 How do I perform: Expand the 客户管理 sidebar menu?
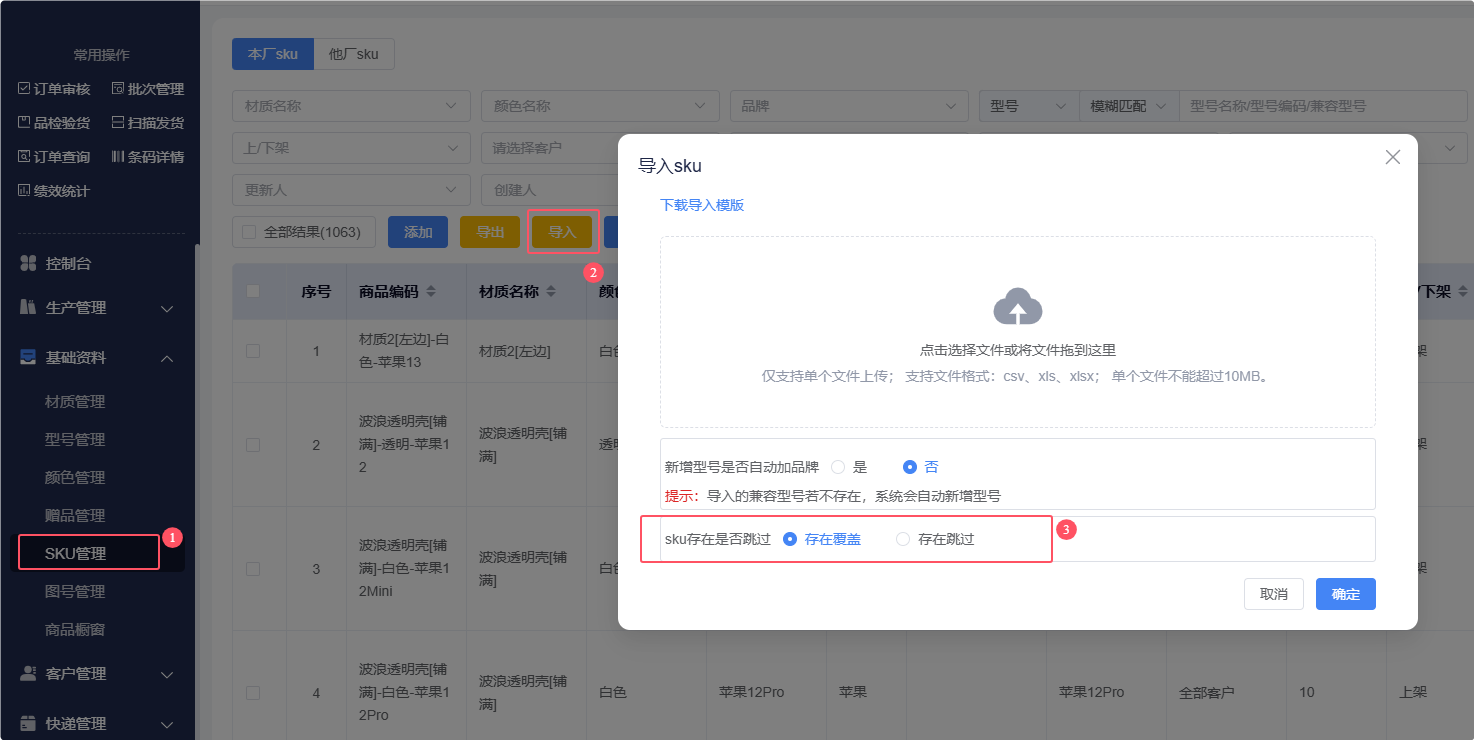click(97, 674)
